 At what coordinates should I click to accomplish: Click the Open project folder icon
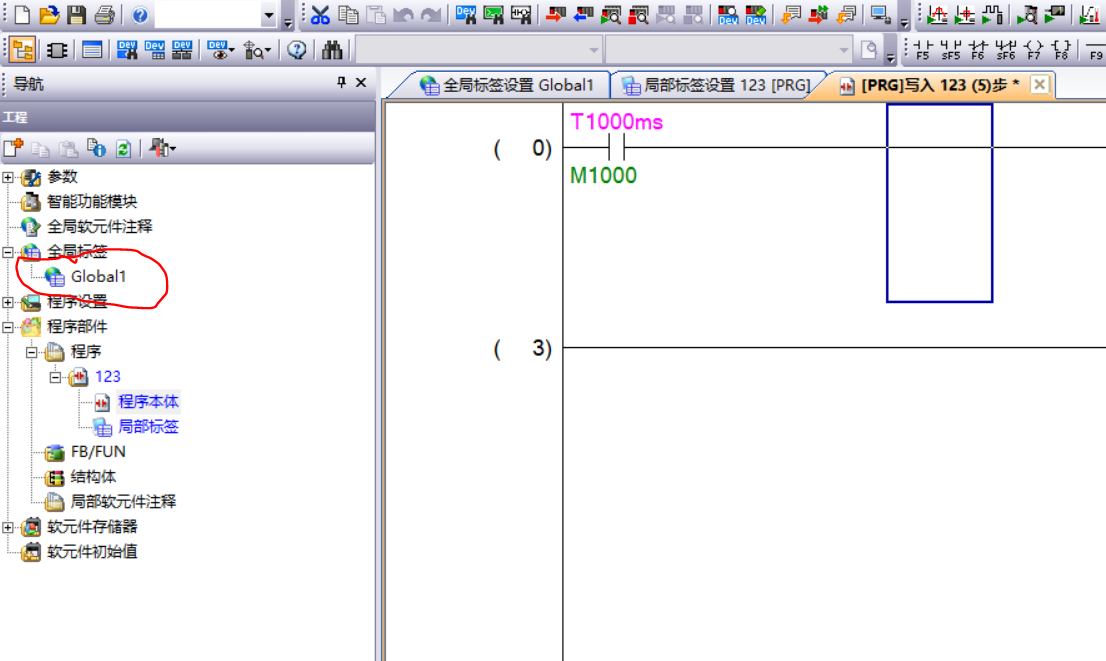tap(49, 15)
